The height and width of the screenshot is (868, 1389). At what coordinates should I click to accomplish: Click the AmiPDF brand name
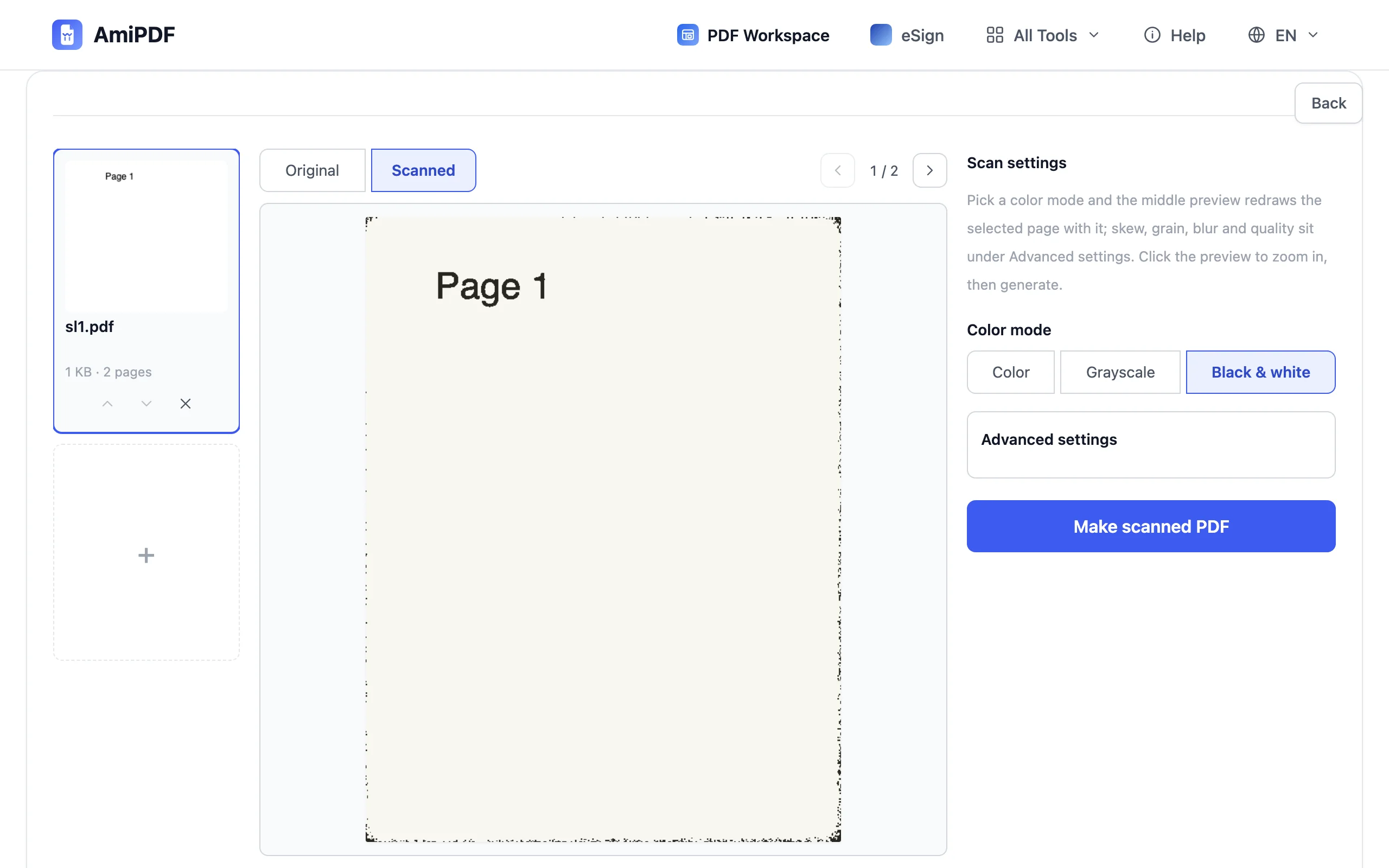135,34
